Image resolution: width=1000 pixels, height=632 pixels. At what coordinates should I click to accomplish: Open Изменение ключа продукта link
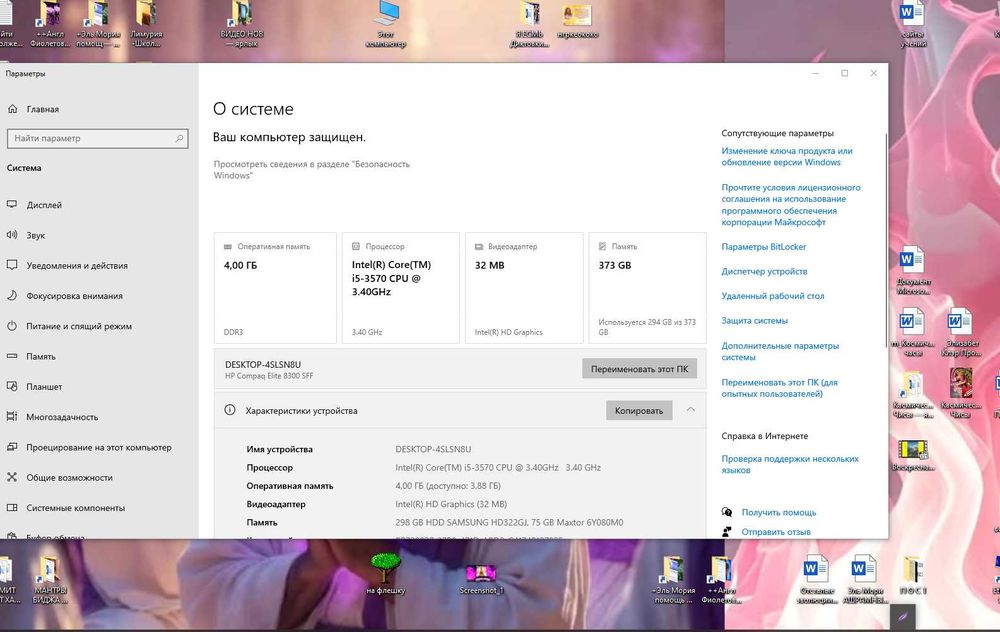point(786,157)
